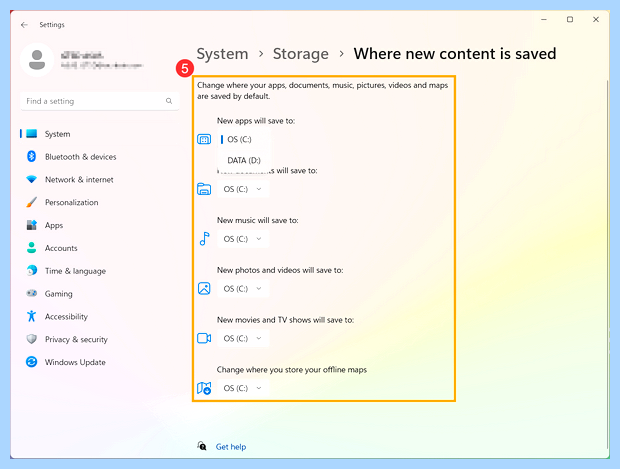Click the Apps icon in sidebar
This screenshot has width=620, height=469.
(32, 225)
